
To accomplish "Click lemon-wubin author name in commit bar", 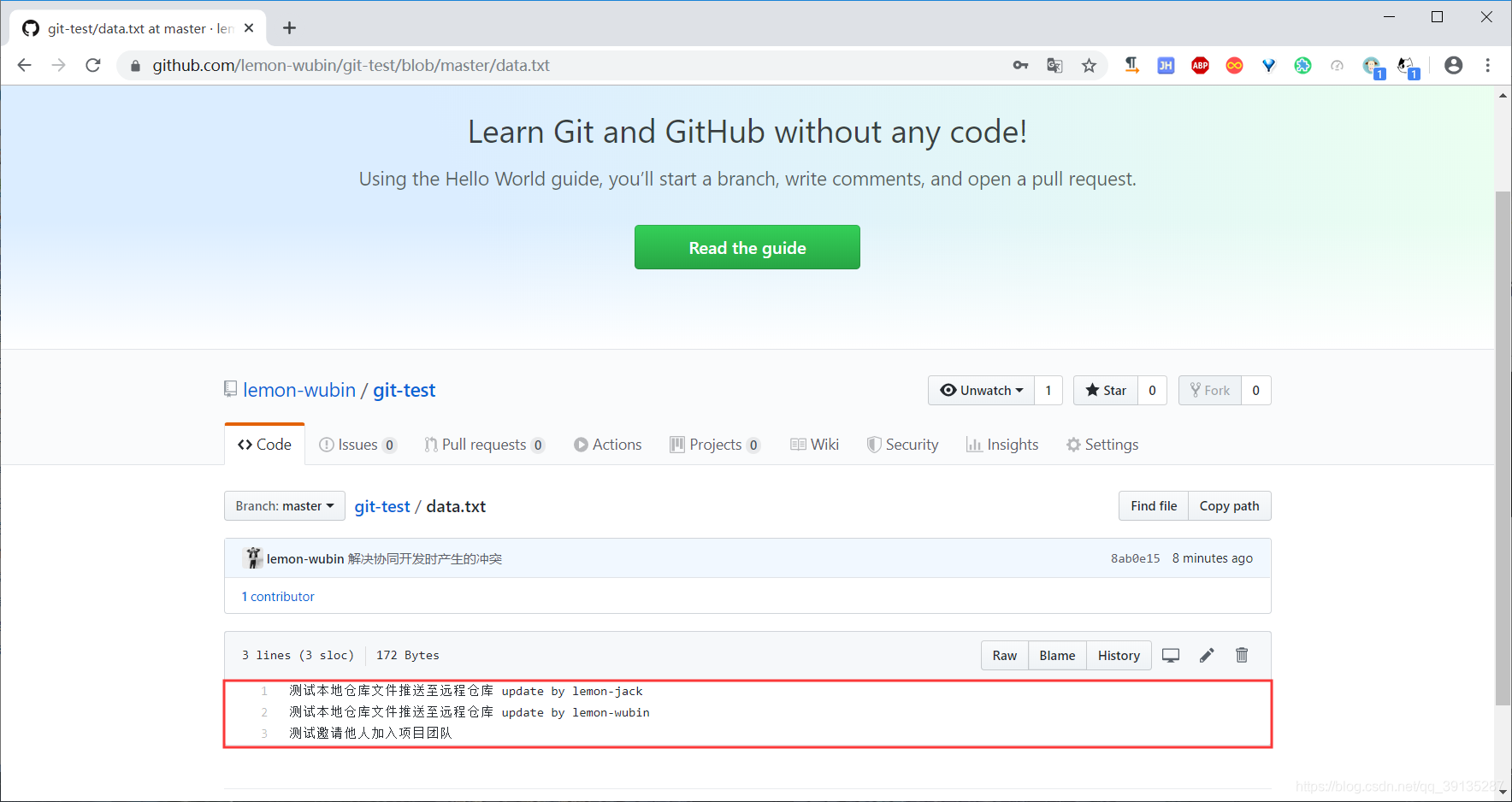I will (305, 558).
